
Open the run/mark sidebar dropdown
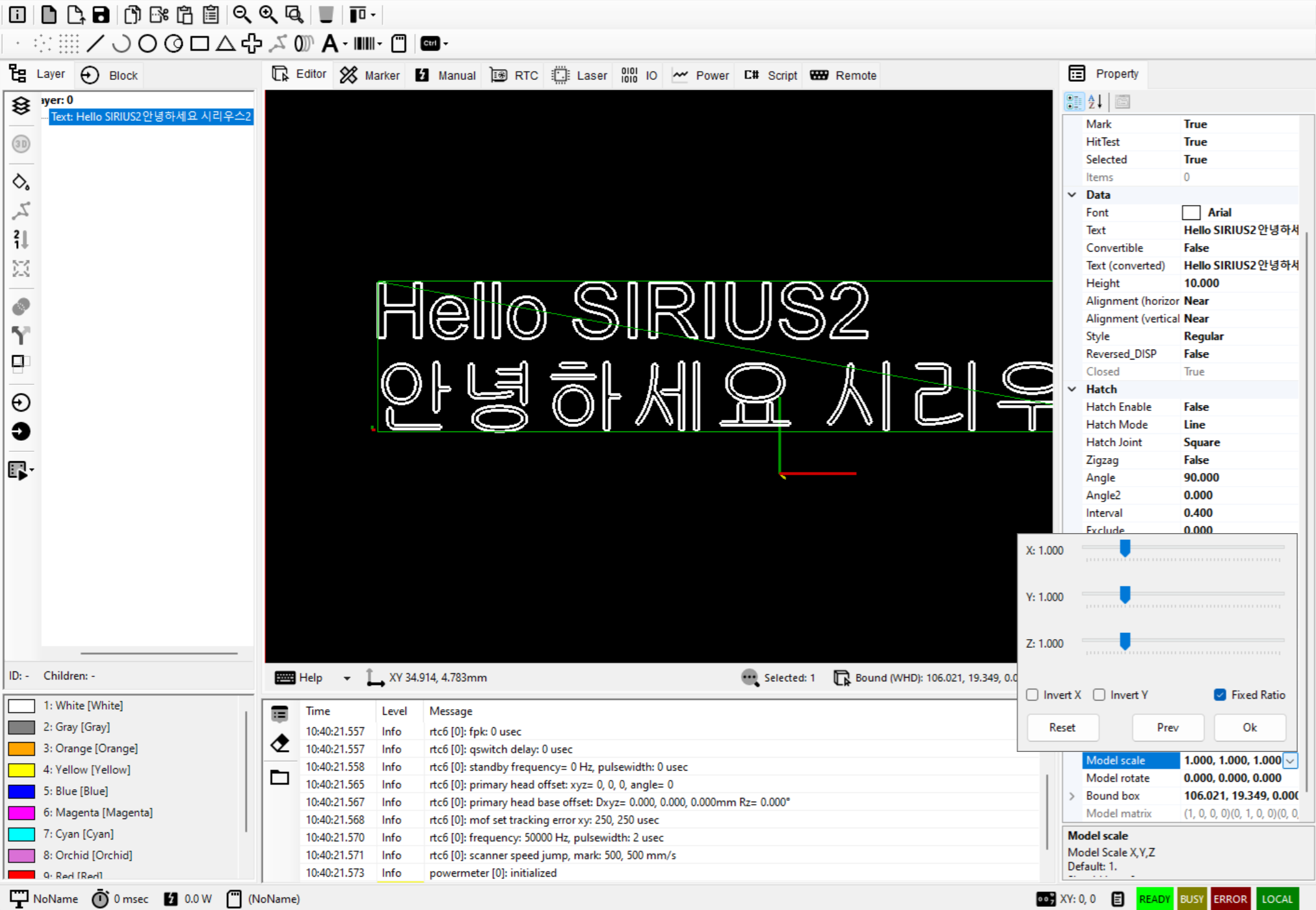tap(32, 470)
